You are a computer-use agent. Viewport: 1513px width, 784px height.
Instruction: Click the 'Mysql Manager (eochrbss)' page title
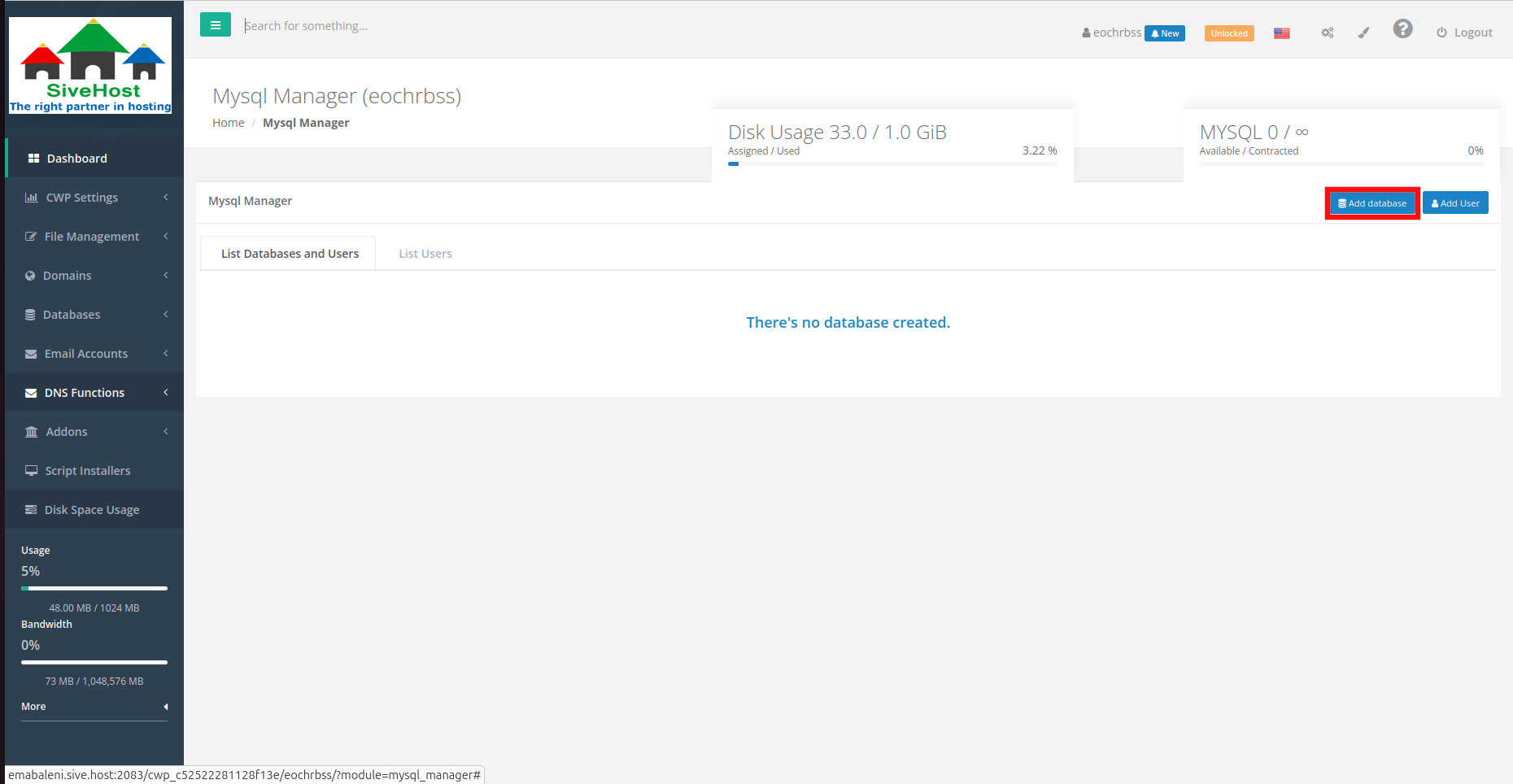[337, 96]
